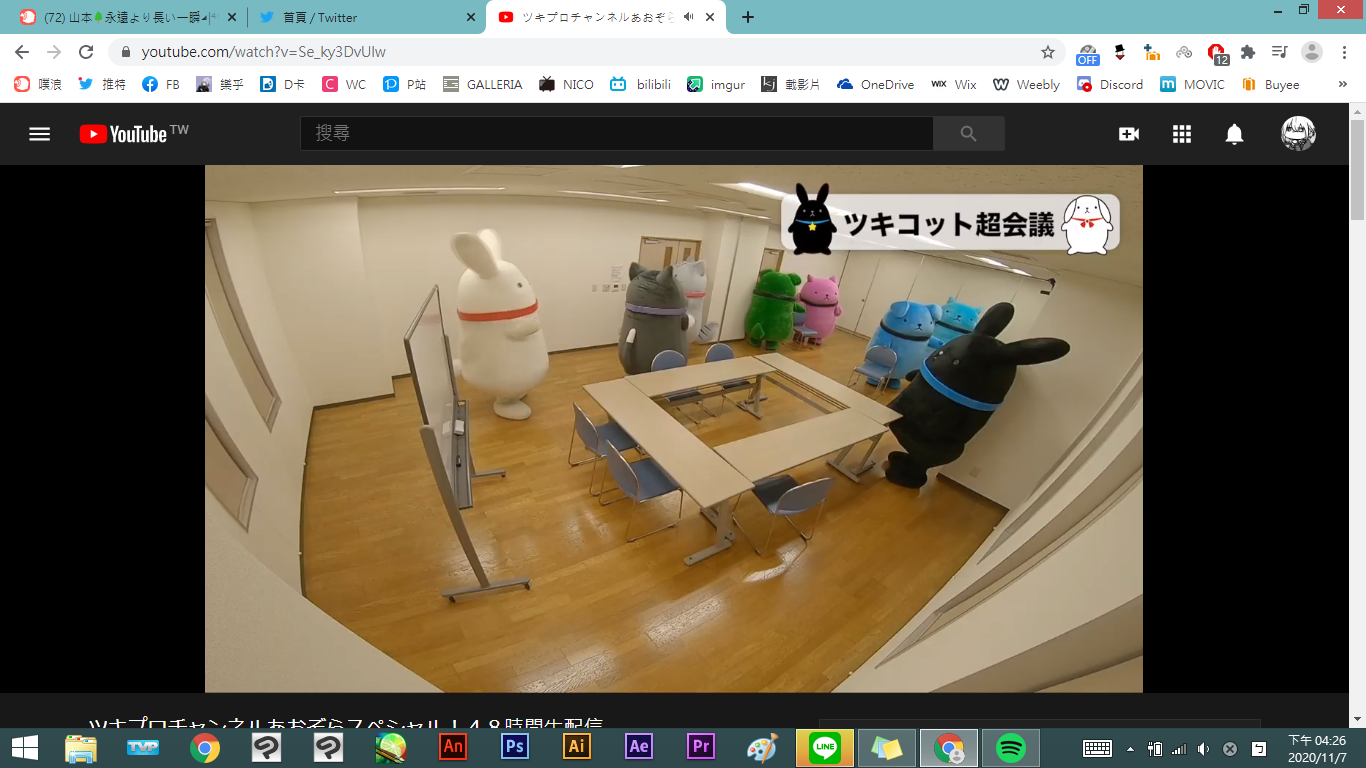Open the OneDrive bookmark
This screenshot has width=1366, height=768.
(x=876, y=85)
